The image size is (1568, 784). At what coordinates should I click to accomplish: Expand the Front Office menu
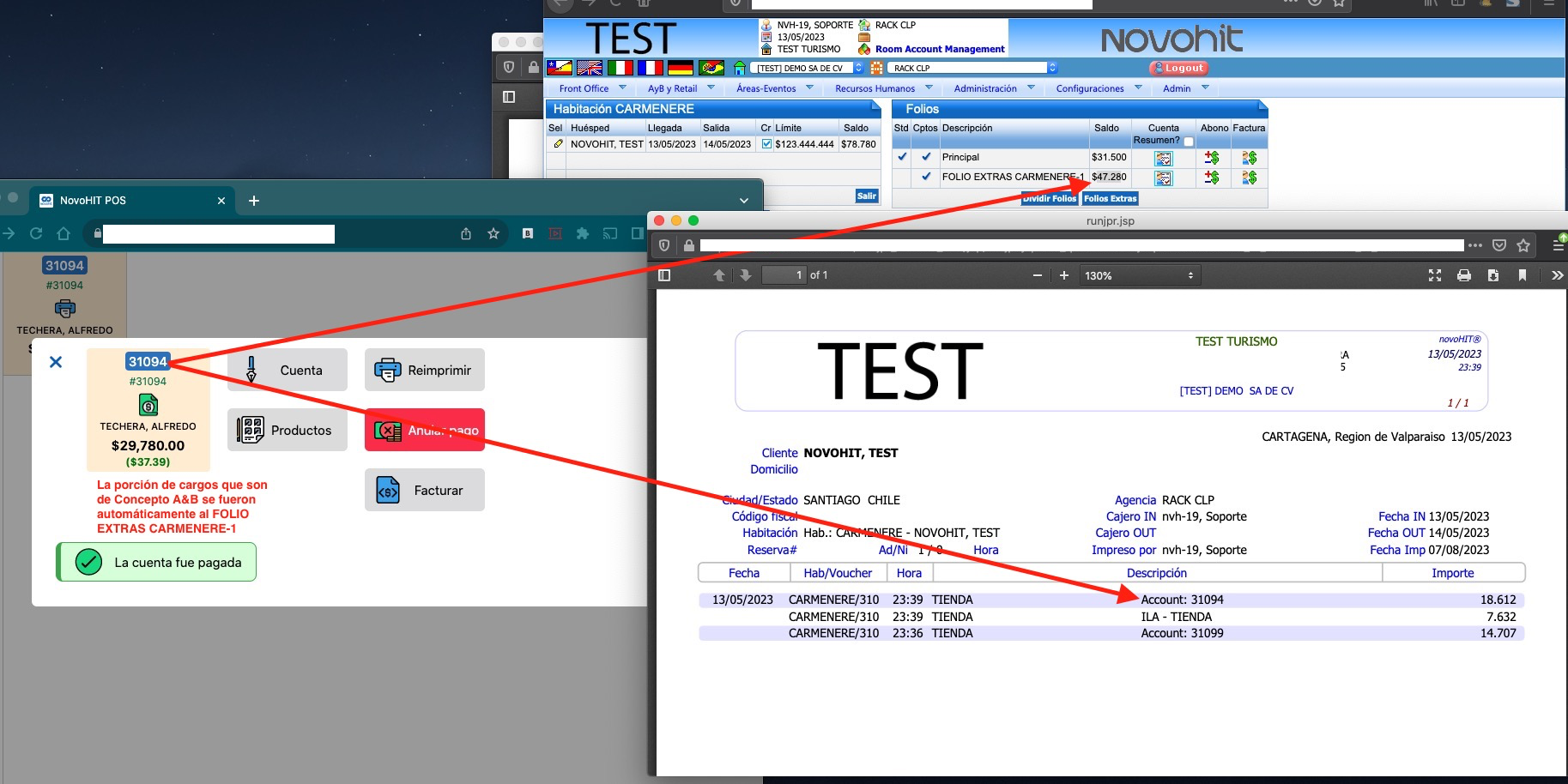[x=593, y=88]
